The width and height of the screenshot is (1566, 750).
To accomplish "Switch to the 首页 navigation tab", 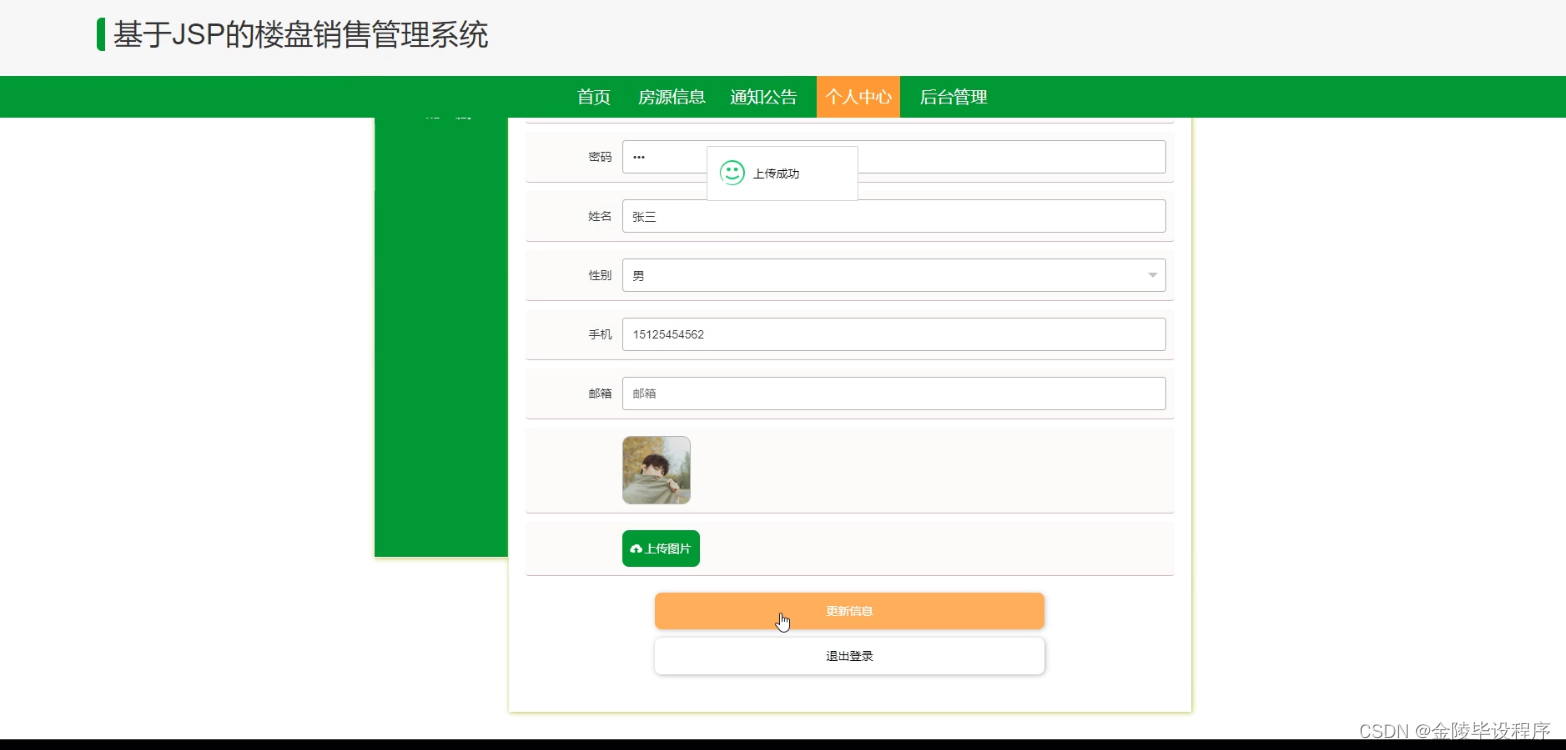I will 593,96.
